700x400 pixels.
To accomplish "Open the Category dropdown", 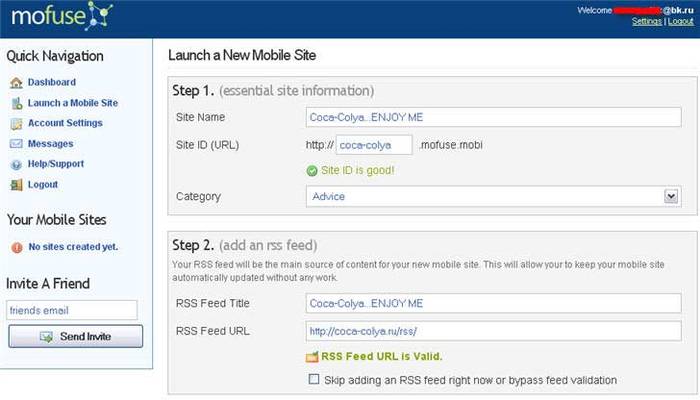I will [x=494, y=196].
